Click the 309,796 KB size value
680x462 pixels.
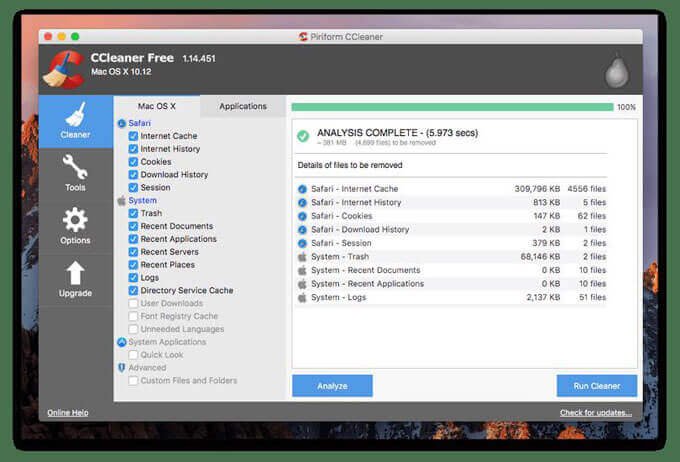[537, 189]
